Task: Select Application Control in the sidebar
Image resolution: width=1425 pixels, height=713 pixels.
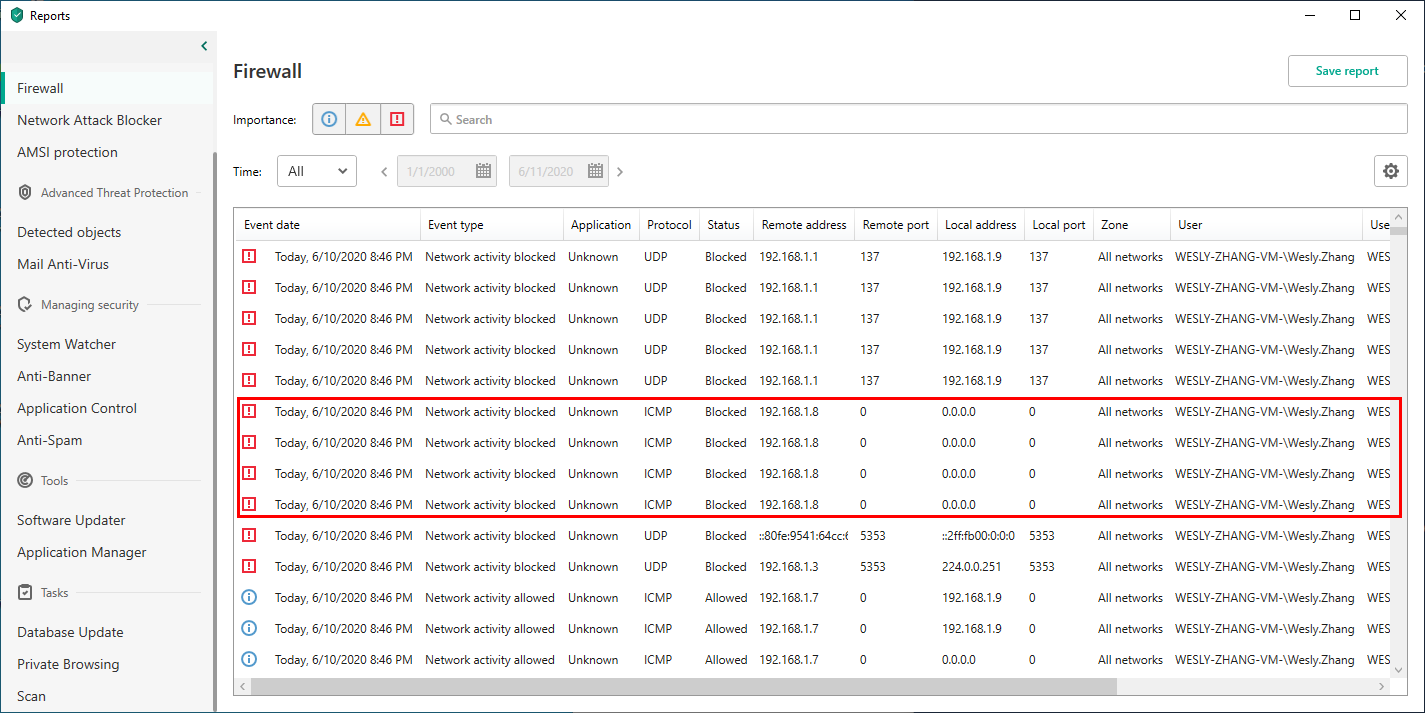Action: click(77, 408)
